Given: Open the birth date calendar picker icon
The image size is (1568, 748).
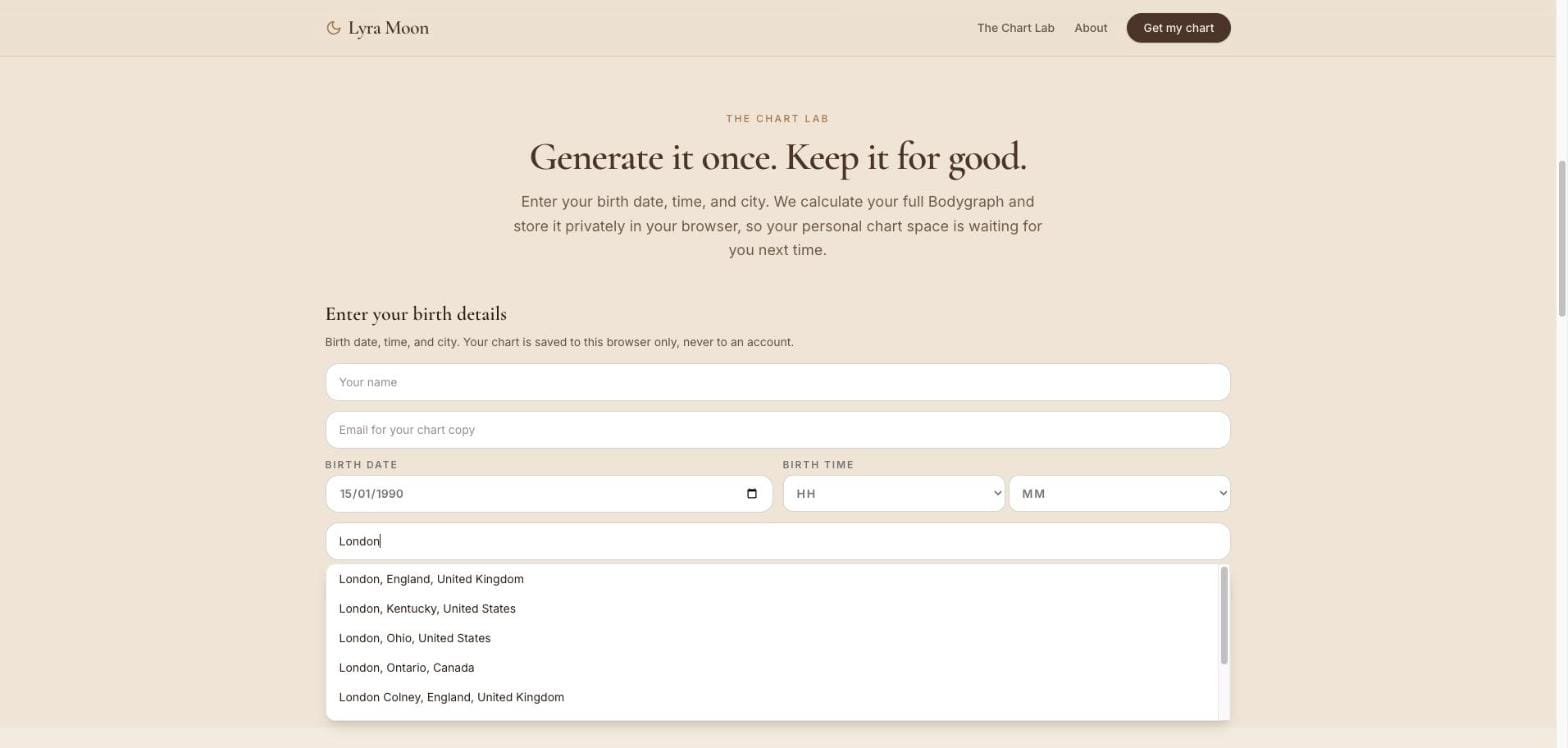Looking at the screenshot, I should point(752,494).
